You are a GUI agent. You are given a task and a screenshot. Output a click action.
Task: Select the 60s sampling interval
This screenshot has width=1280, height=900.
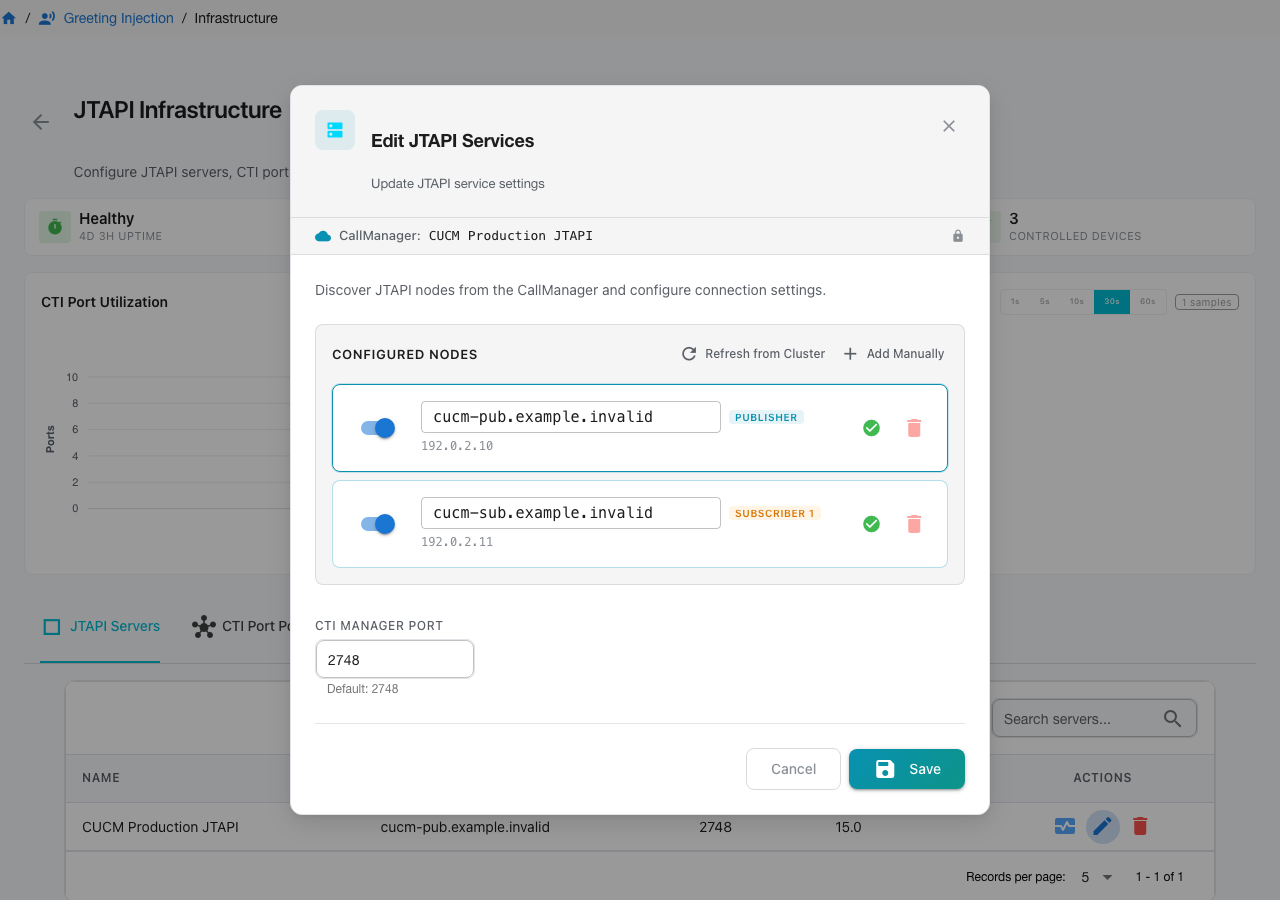click(x=1148, y=302)
